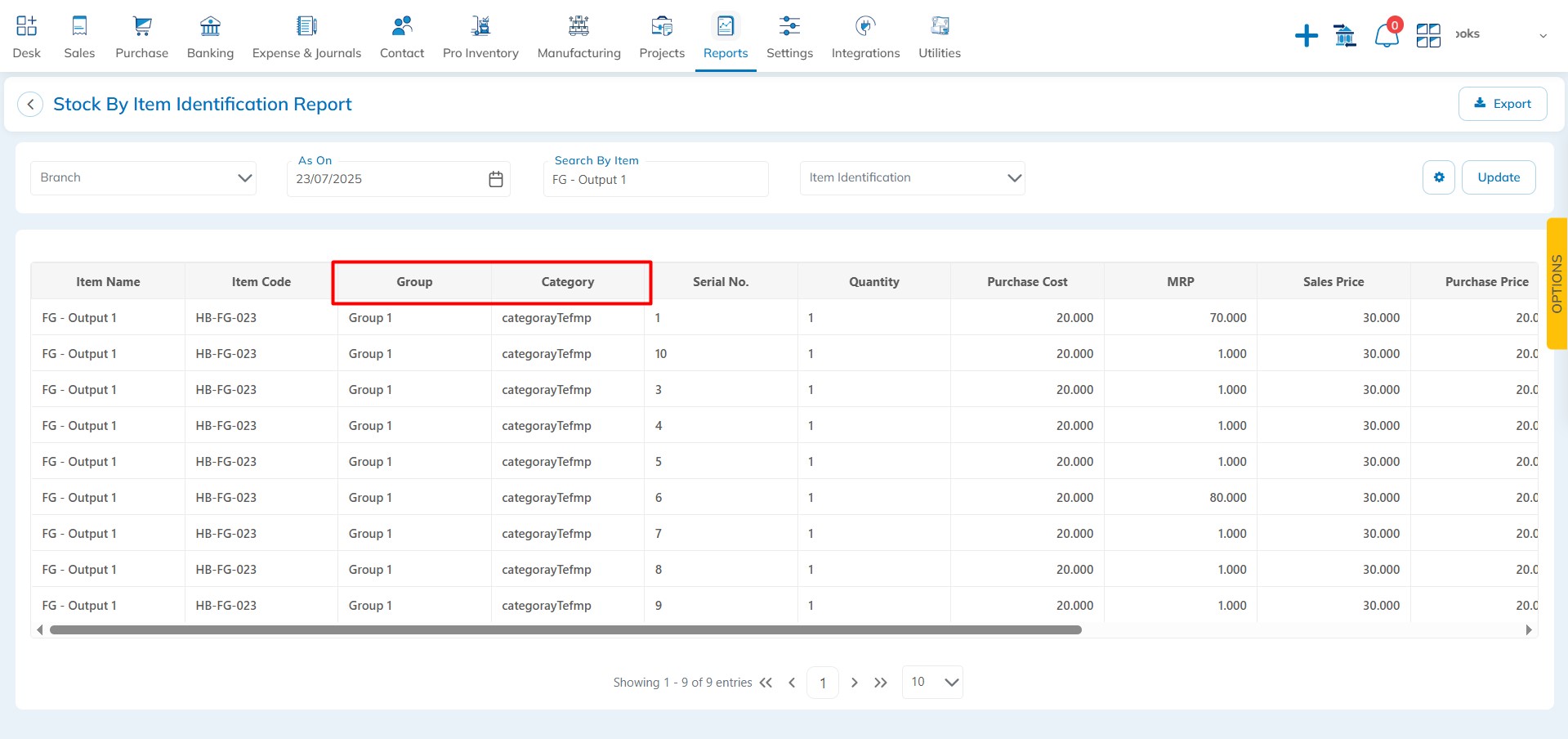Click serial number 9 cell
The image size is (1568, 739).
(x=721, y=606)
